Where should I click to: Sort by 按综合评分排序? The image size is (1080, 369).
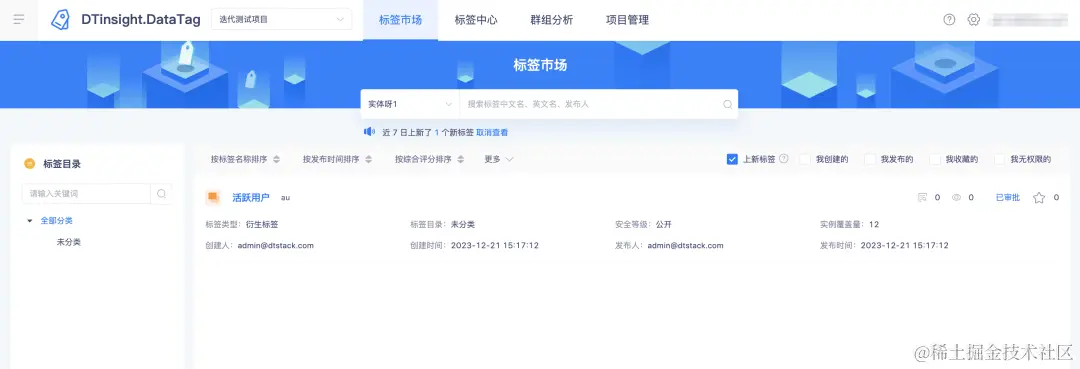429,159
